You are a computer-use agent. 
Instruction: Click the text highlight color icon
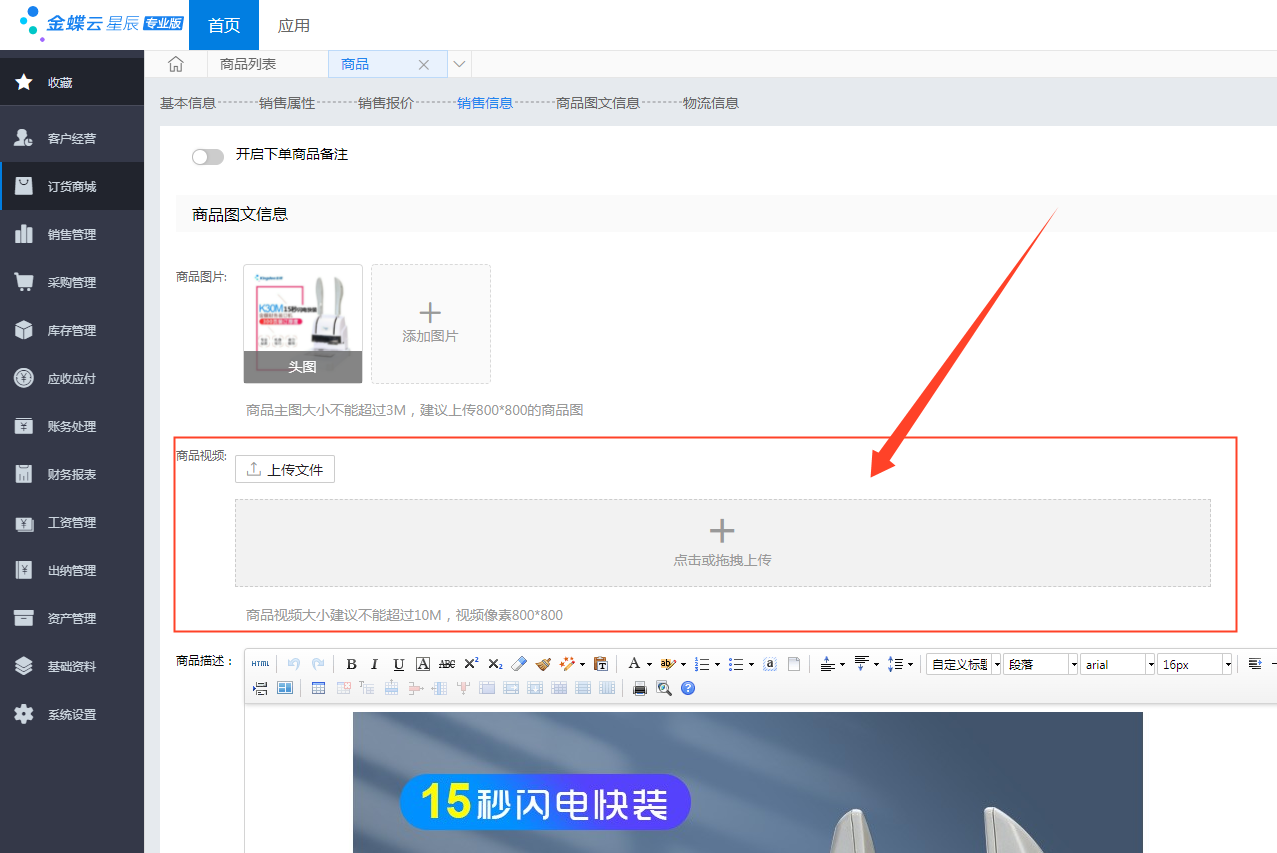668,664
